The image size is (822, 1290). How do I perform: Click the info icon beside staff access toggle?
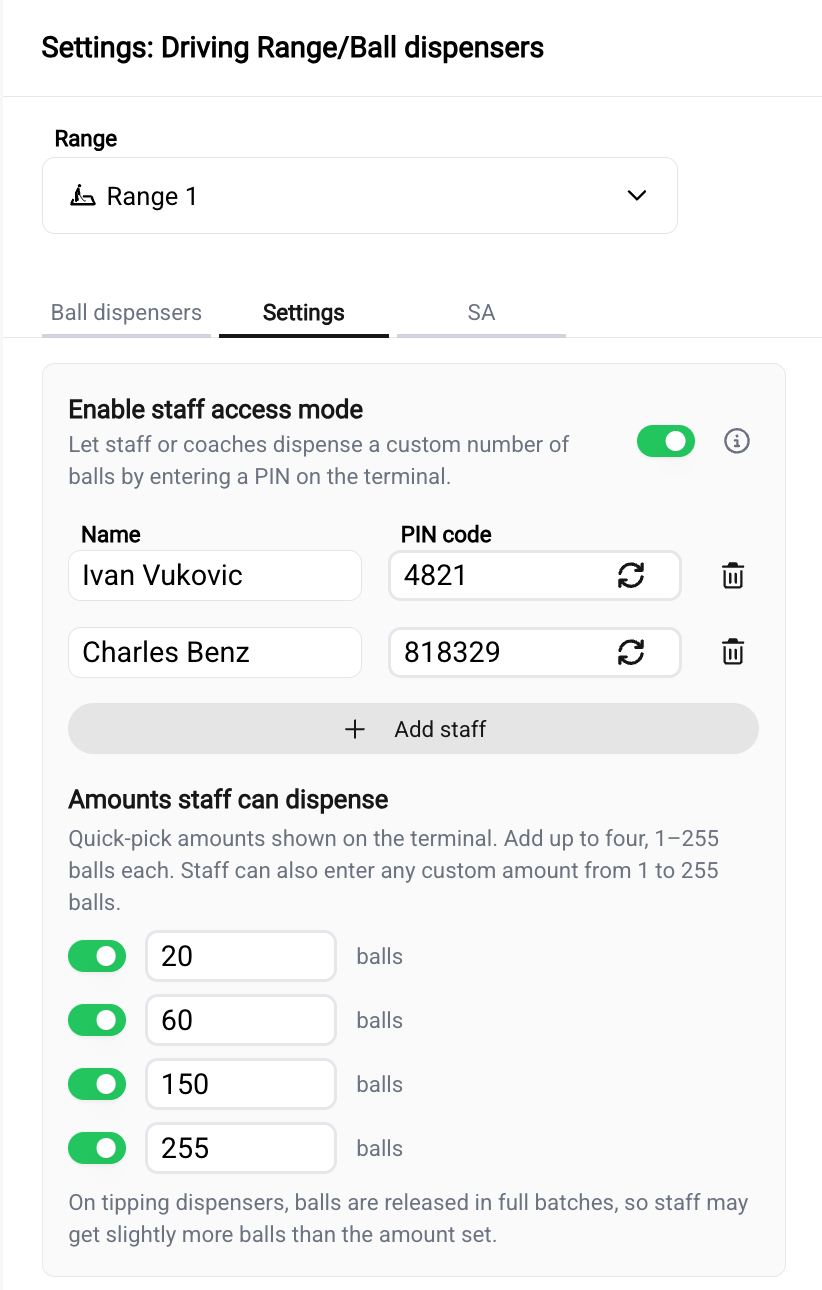737,441
